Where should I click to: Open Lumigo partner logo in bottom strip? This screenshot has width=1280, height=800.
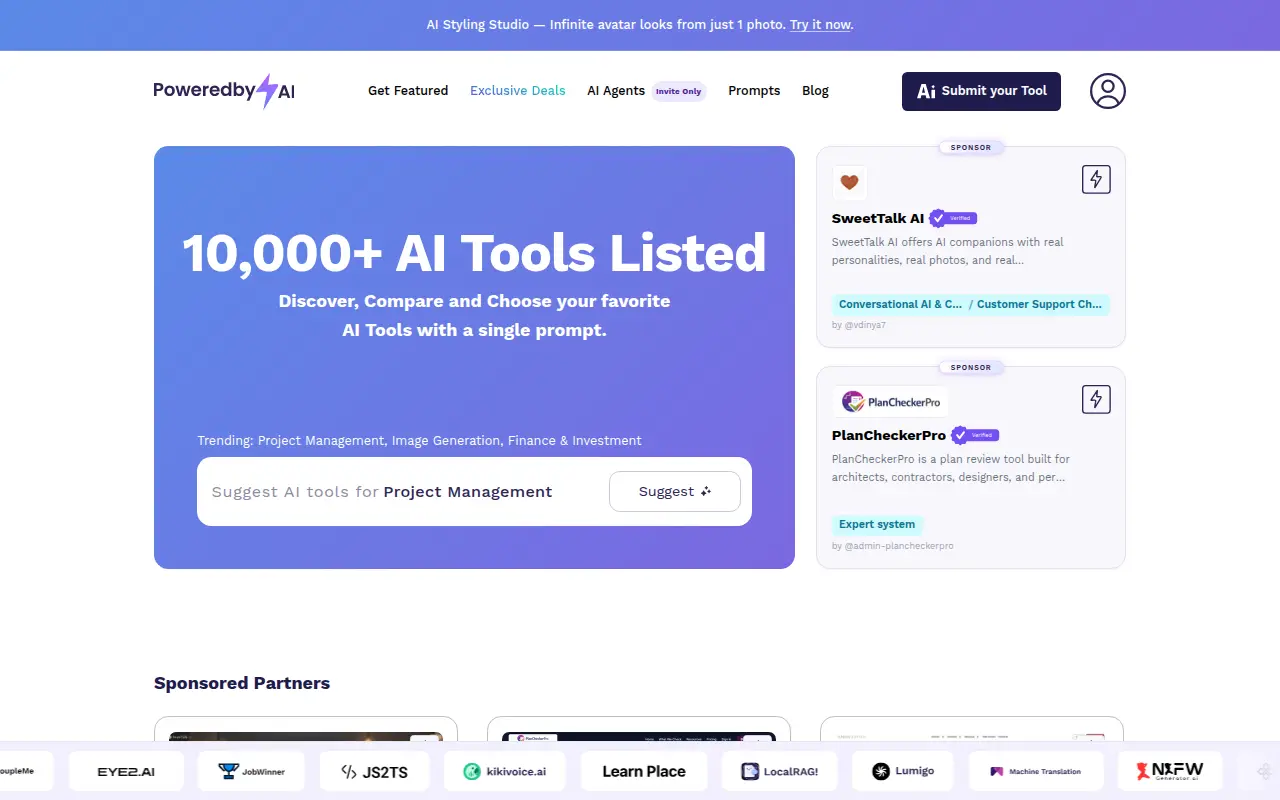pos(903,771)
